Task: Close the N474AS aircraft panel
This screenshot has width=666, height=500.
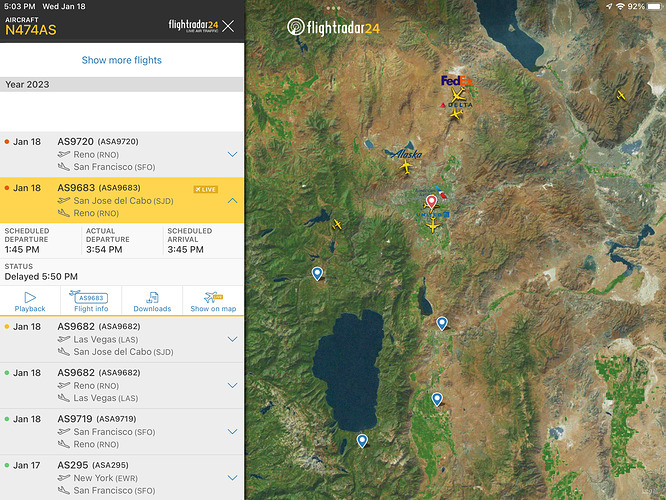Action: point(228,26)
